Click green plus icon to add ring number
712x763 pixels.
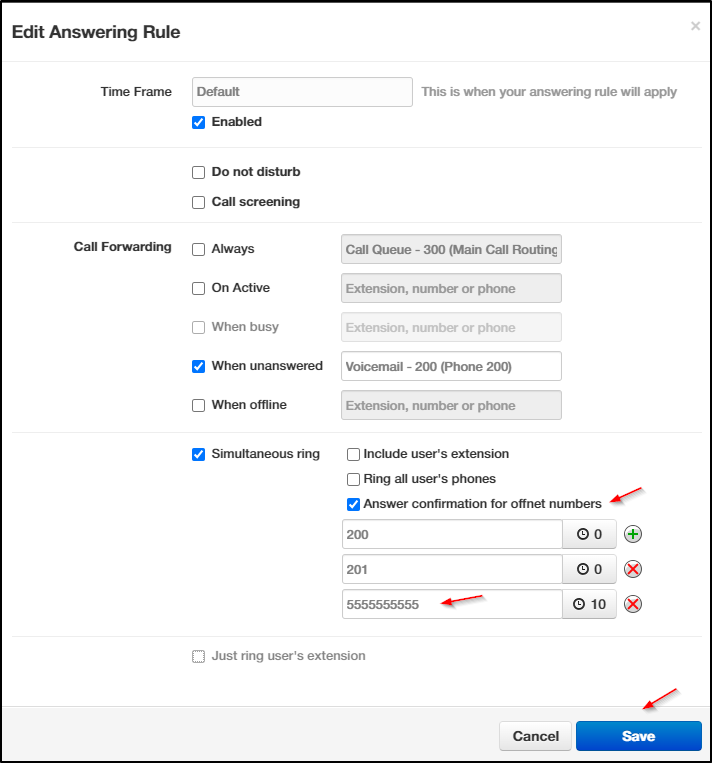[x=633, y=534]
